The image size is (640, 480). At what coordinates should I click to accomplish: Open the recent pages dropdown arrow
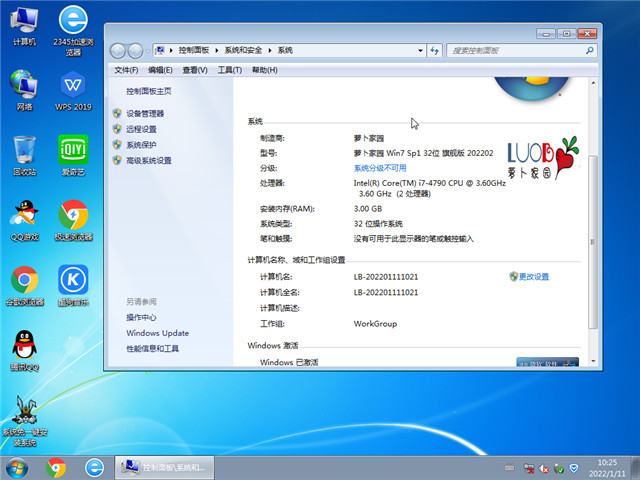[147, 51]
